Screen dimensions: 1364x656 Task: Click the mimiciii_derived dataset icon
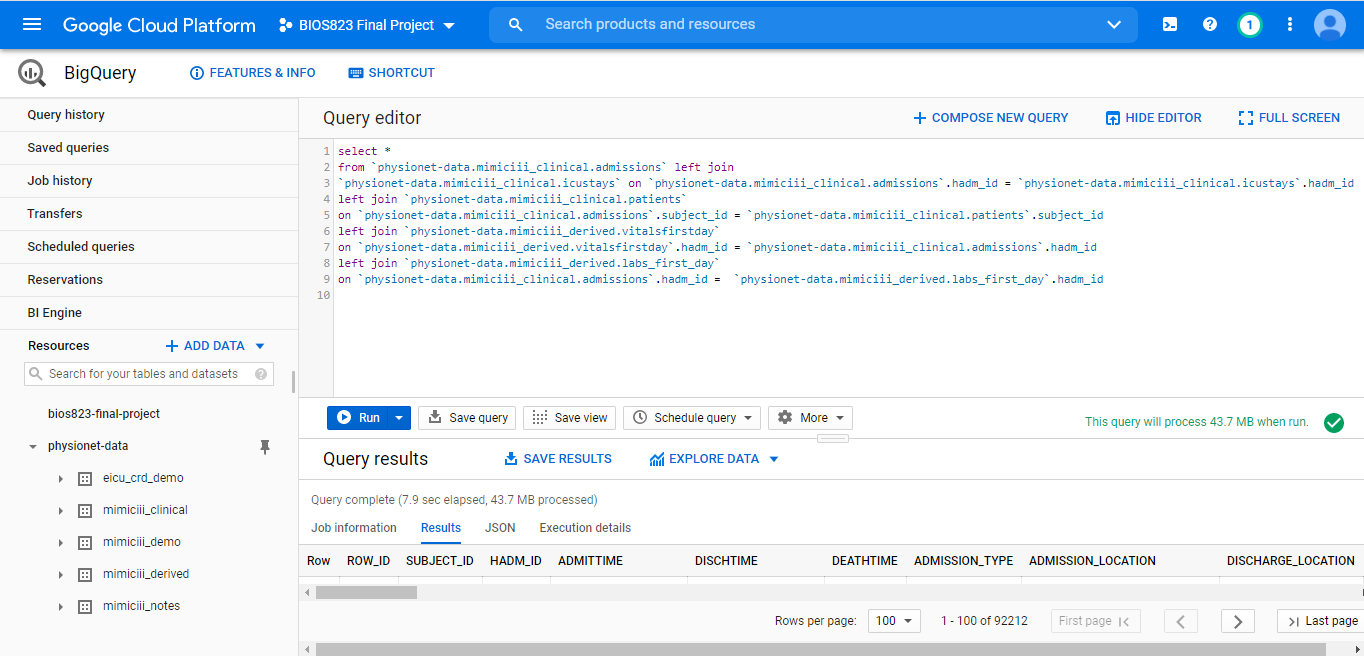[85, 574]
